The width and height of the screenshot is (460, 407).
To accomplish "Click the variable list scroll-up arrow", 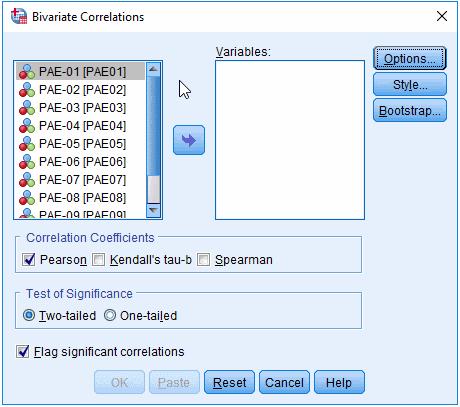I will pos(153,69).
